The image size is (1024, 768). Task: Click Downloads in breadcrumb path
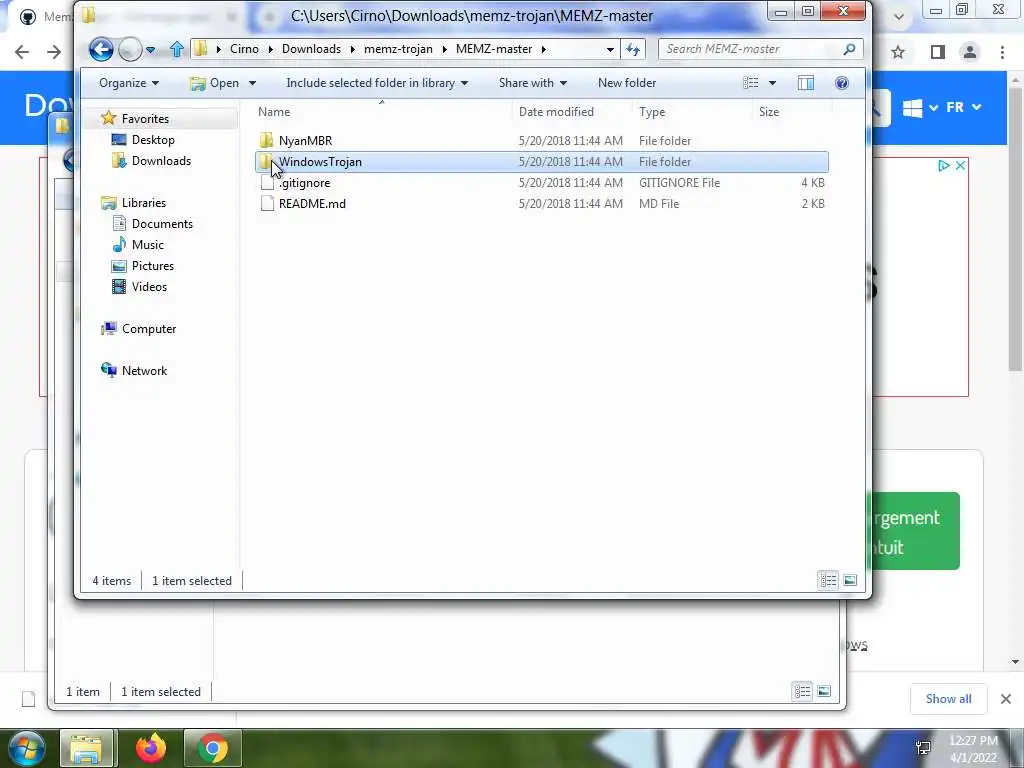(312, 49)
